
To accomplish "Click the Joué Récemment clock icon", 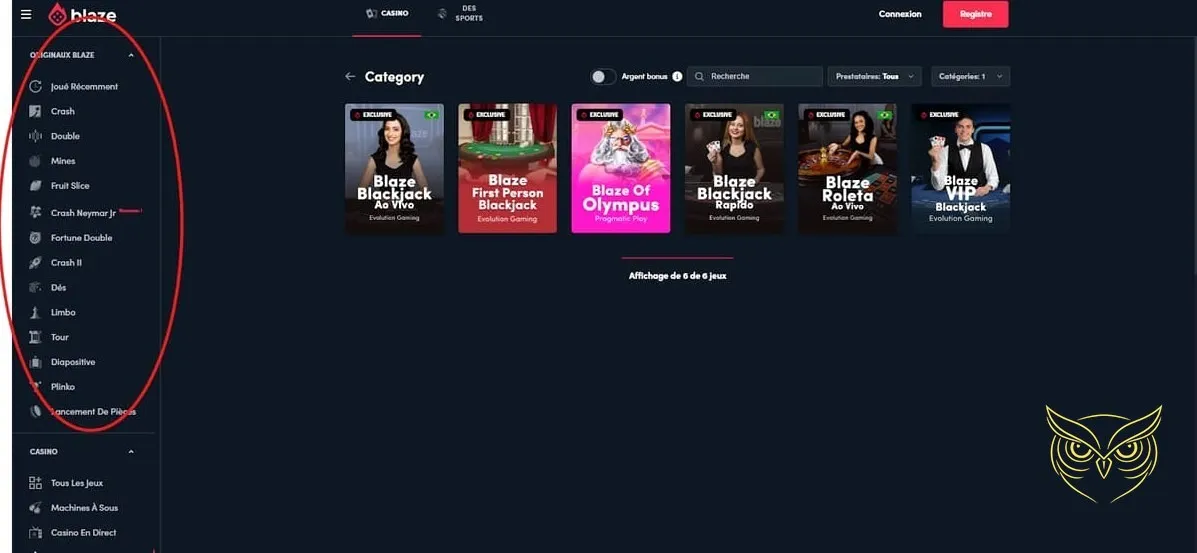I will (x=35, y=87).
